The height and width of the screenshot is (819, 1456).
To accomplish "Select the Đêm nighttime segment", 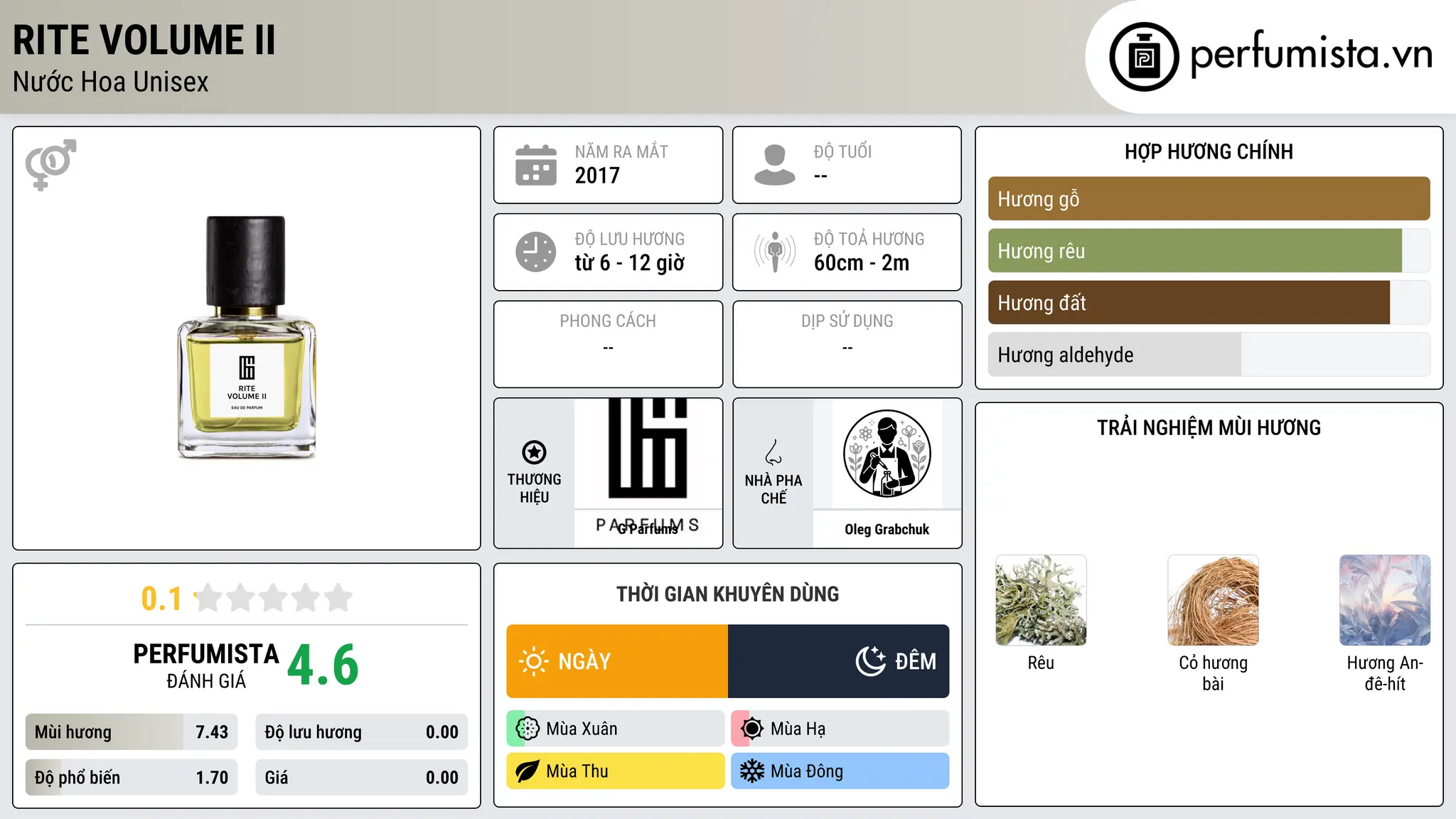I will (838, 661).
